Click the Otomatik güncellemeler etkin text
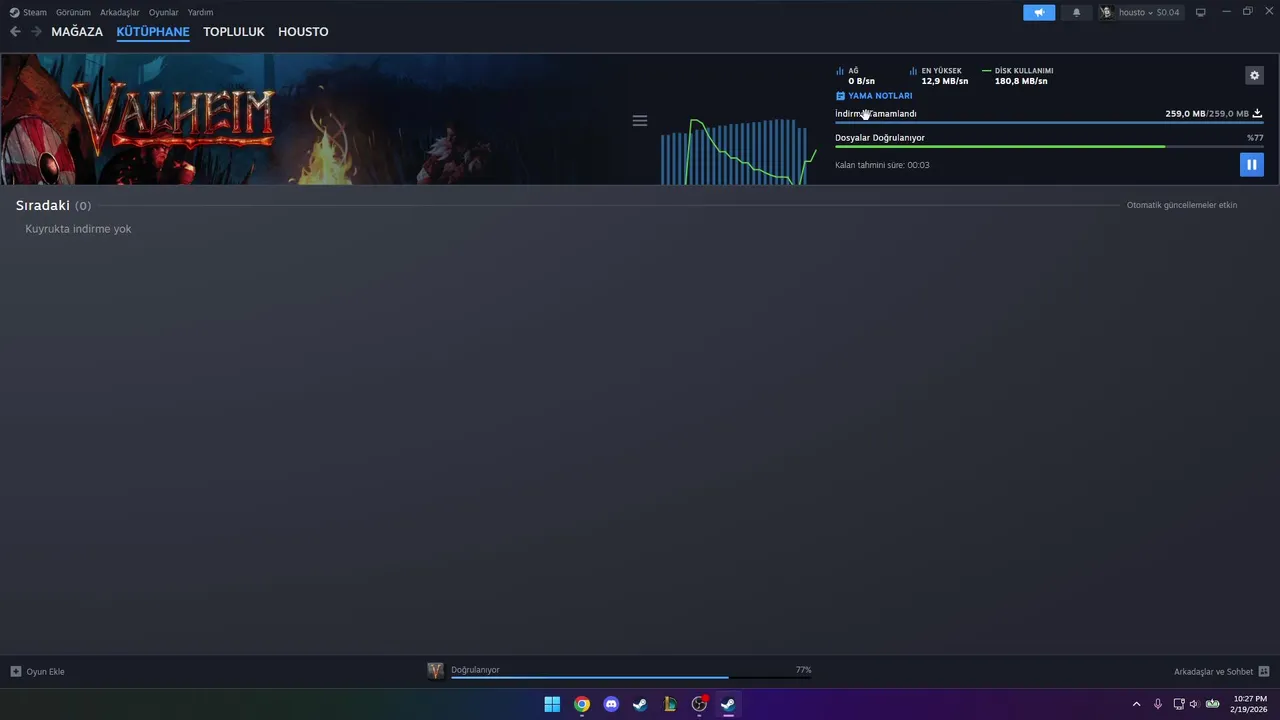Image resolution: width=1280 pixels, height=720 pixels. pos(1182,205)
